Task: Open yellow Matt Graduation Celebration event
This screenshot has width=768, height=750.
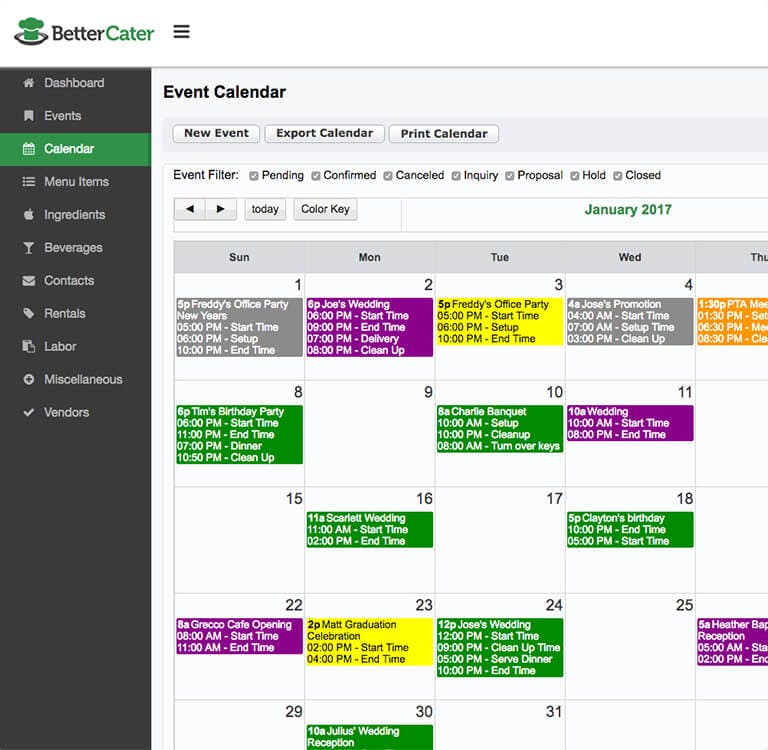Action: (x=369, y=642)
